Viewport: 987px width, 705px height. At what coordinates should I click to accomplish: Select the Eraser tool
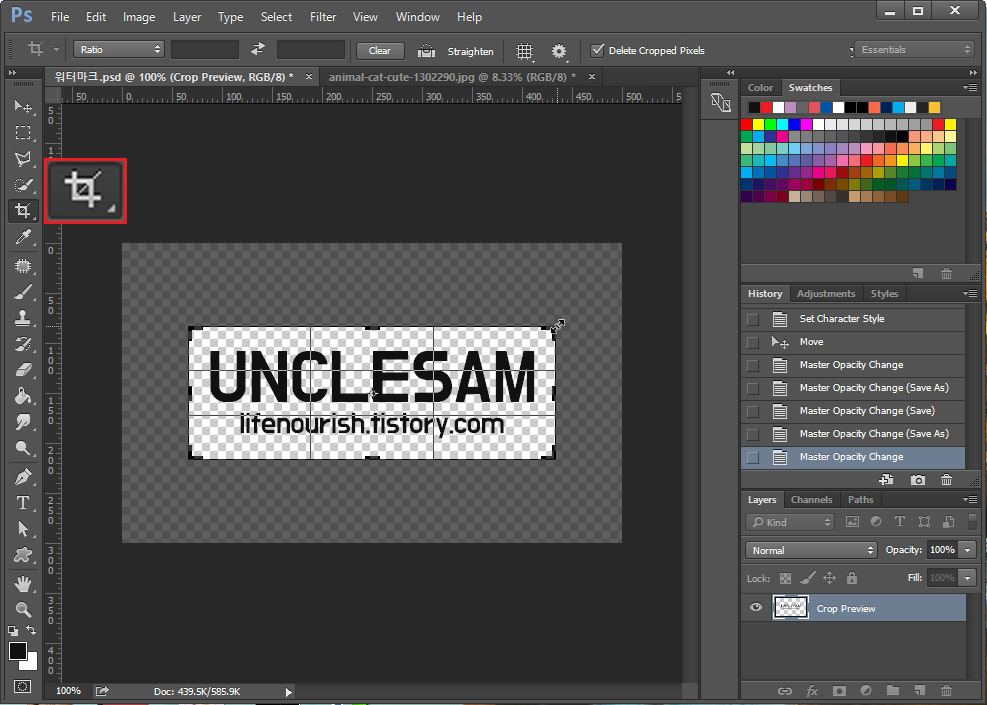pyautogui.click(x=23, y=369)
